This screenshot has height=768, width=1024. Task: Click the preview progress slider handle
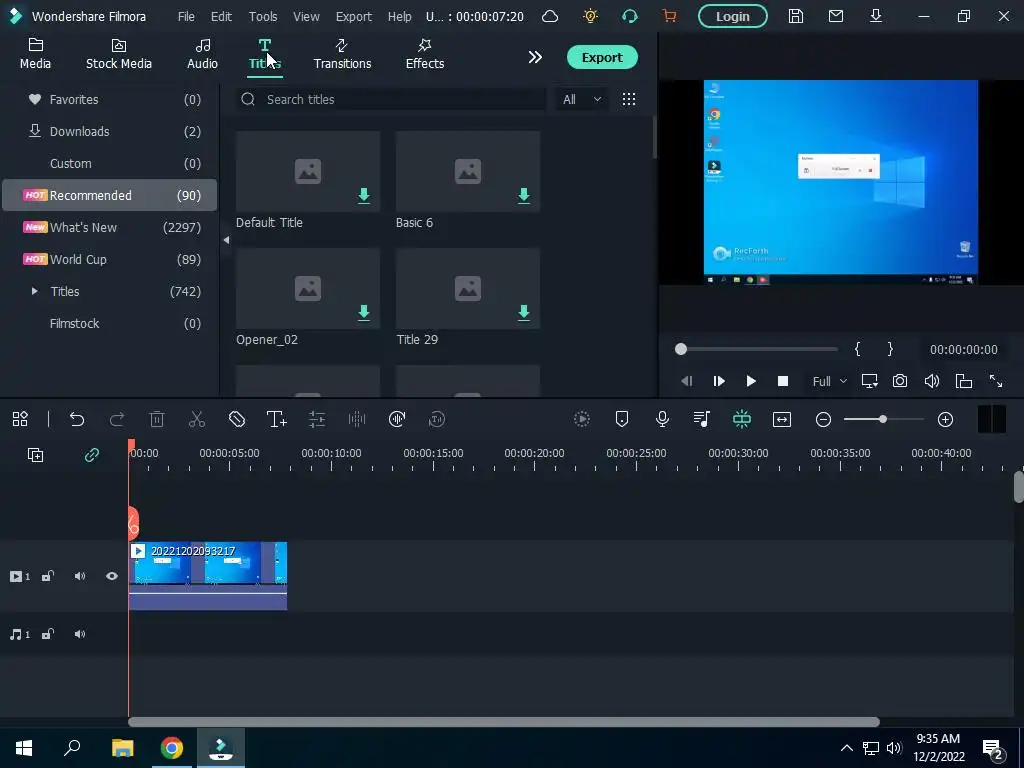[x=681, y=349]
